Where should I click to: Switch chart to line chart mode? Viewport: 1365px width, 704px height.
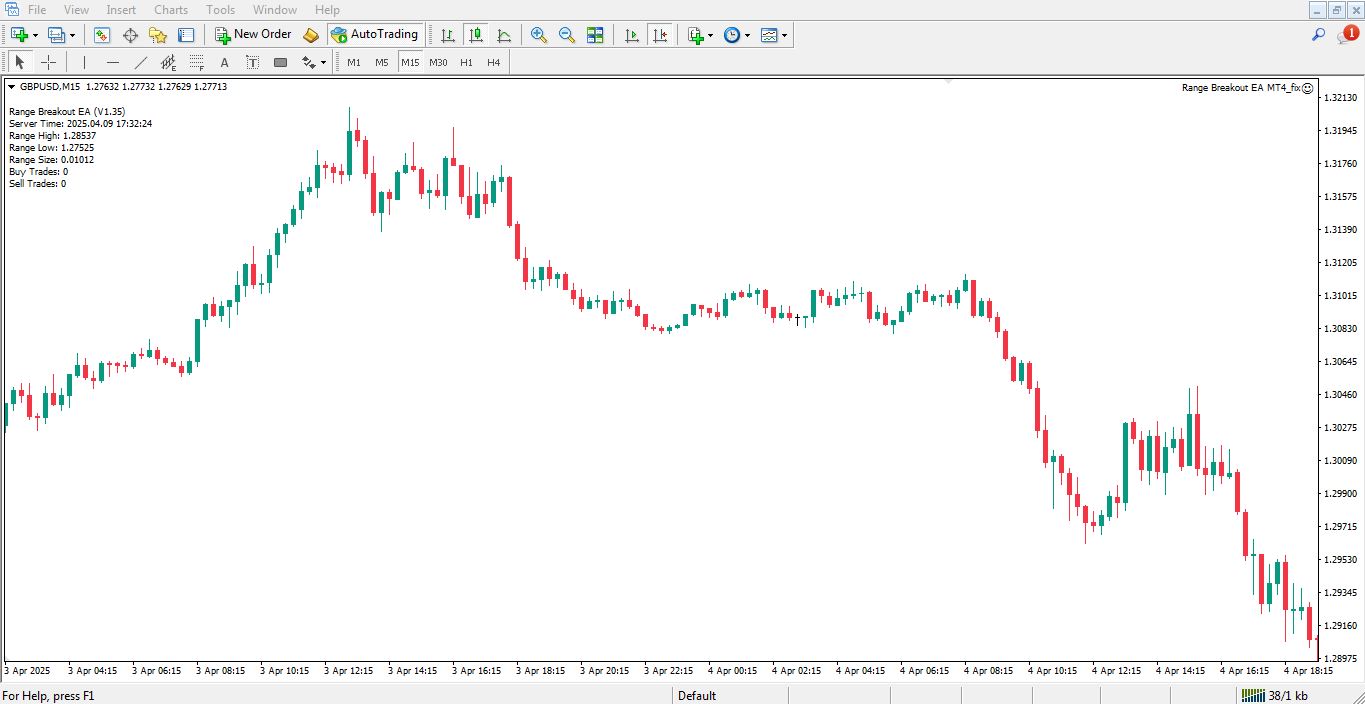505,34
